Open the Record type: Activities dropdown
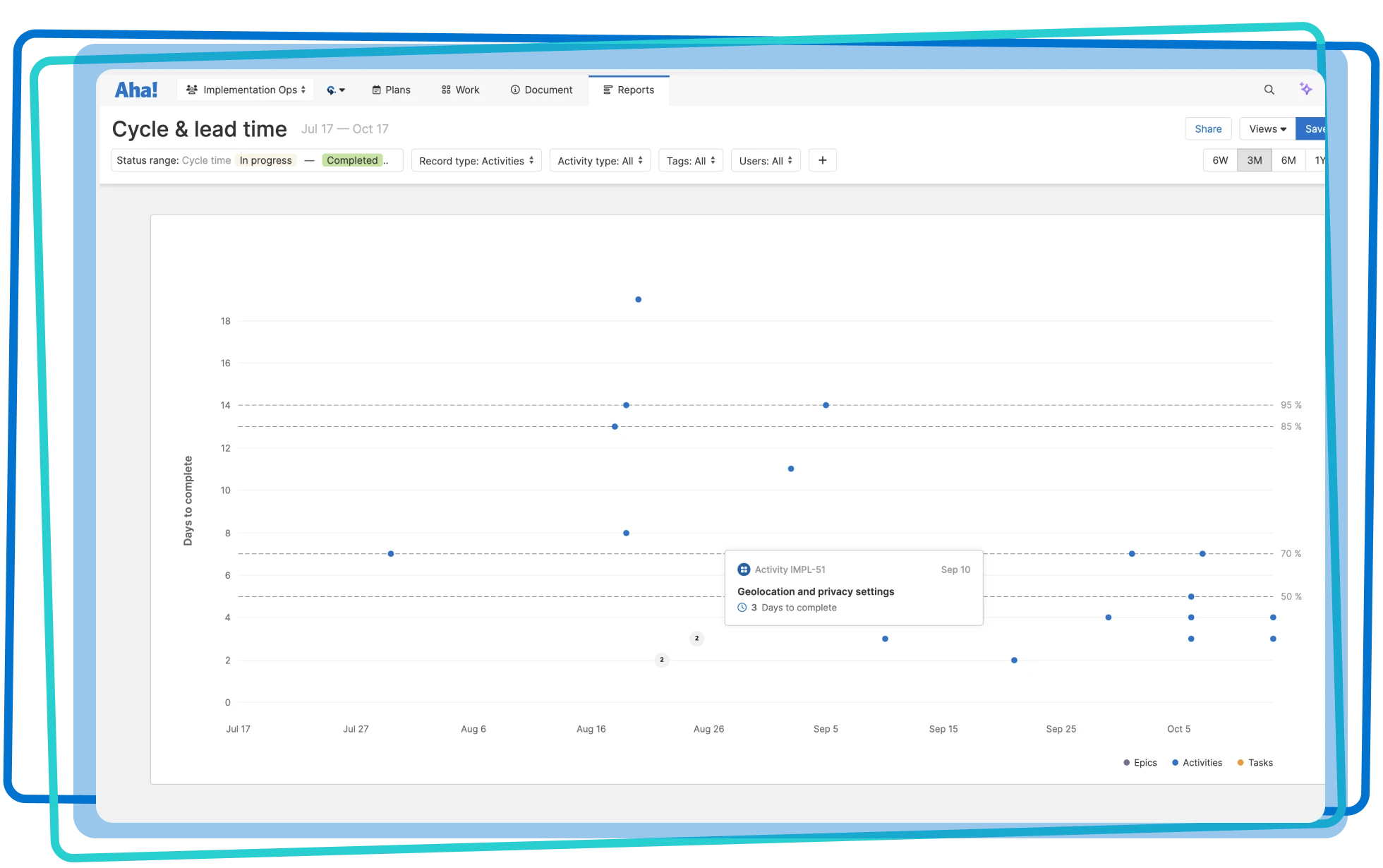Image resolution: width=1383 pixels, height=868 pixels. coord(476,160)
